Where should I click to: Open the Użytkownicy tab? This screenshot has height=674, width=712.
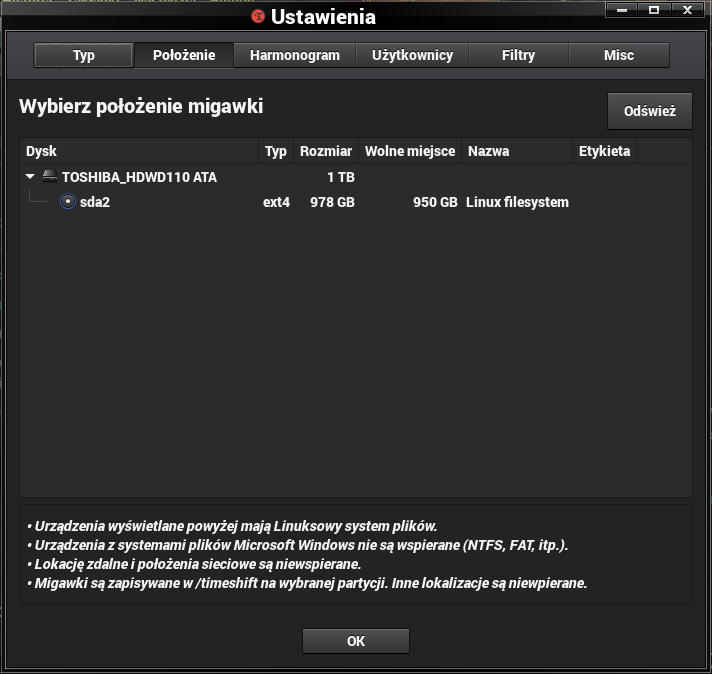tap(412, 55)
